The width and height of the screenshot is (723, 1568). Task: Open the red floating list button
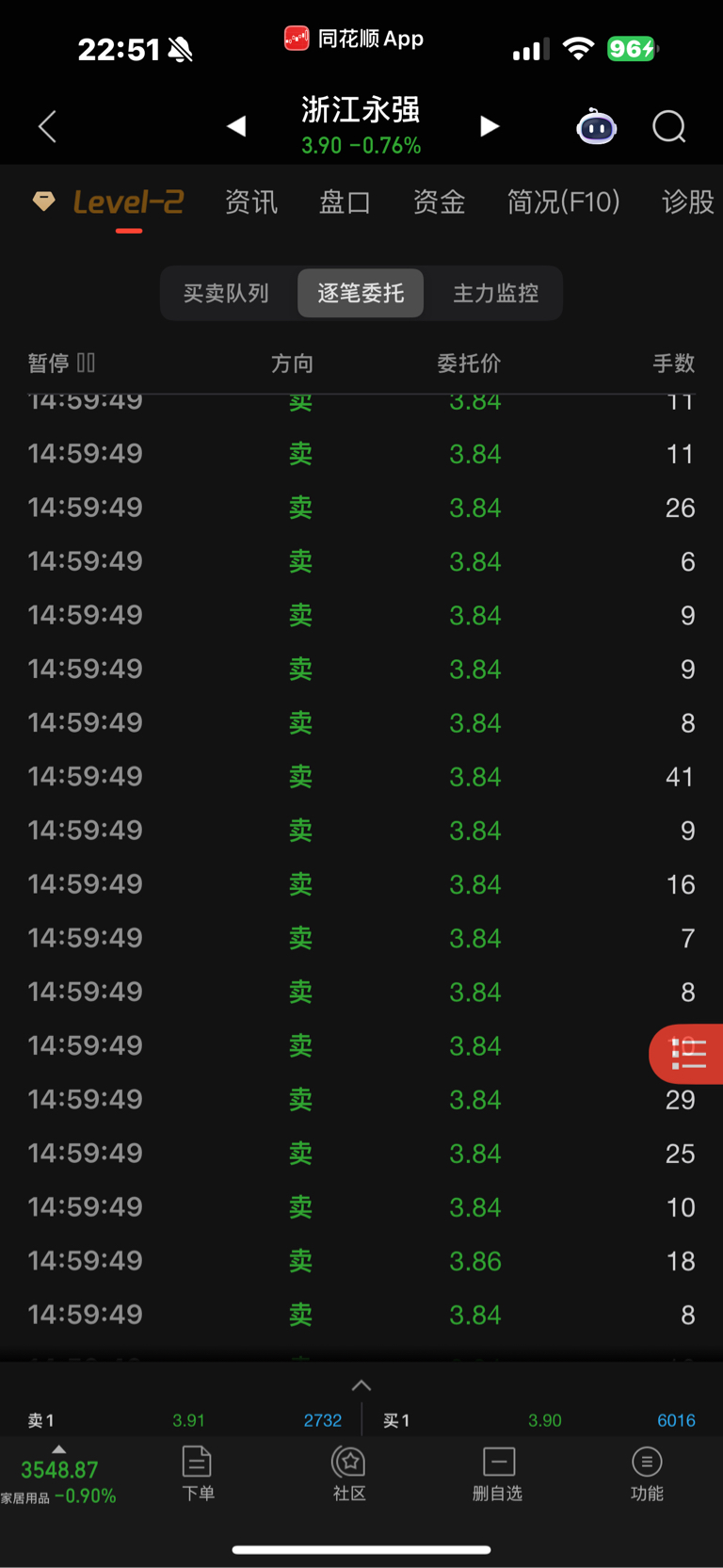click(686, 1054)
